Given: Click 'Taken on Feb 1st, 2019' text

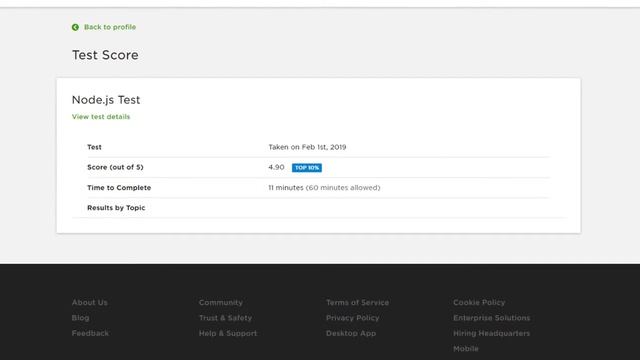Looking at the screenshot, I should click(x=307, y=147).
